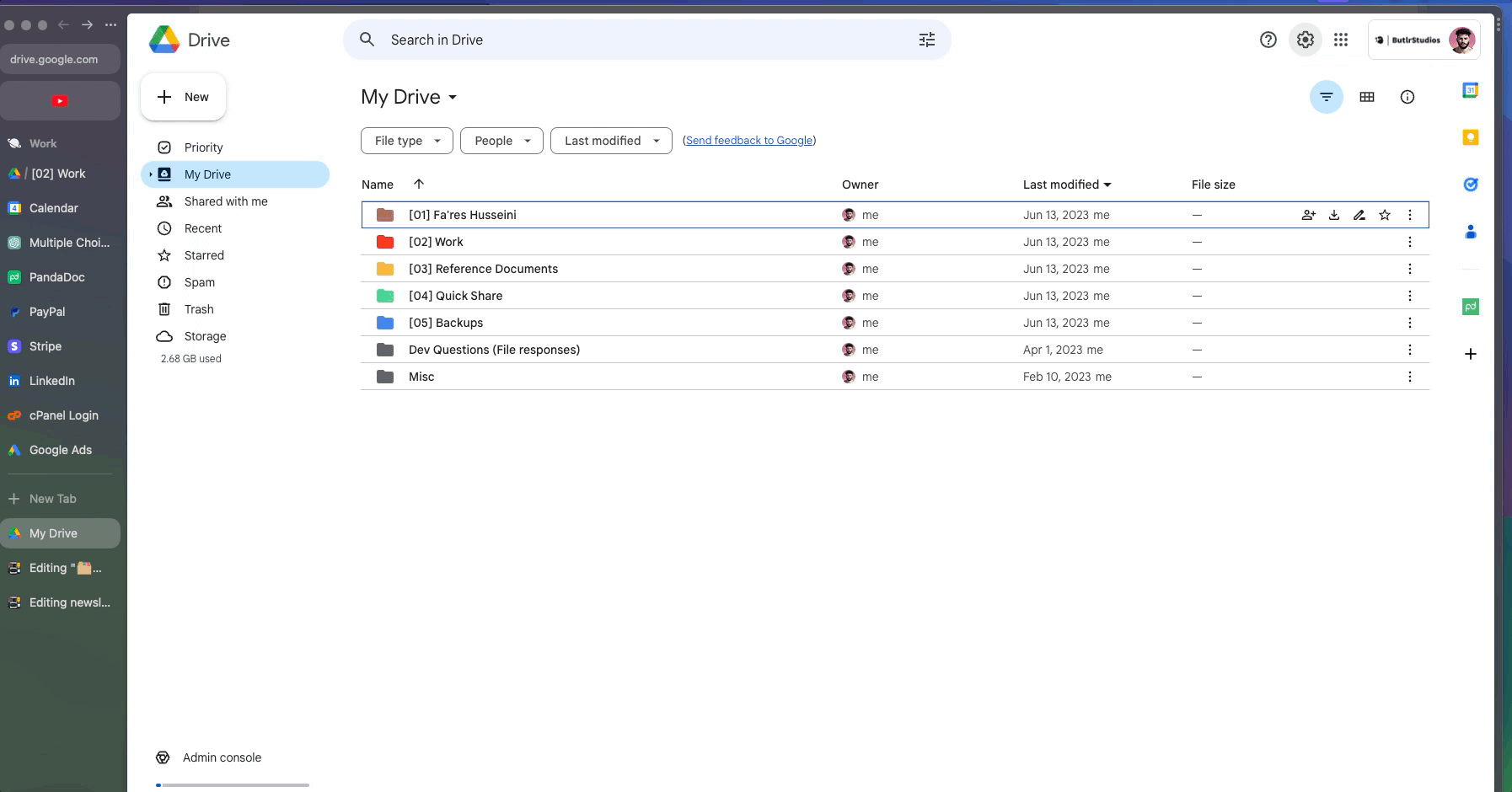Click the New button
The image size is (1512, 792).
[x=183, y=97]
